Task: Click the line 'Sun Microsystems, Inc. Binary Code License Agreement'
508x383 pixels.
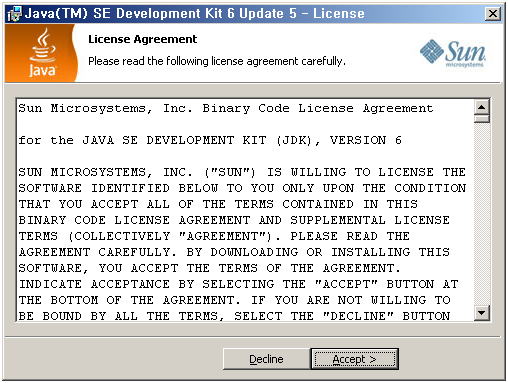Action: [226, 108]
